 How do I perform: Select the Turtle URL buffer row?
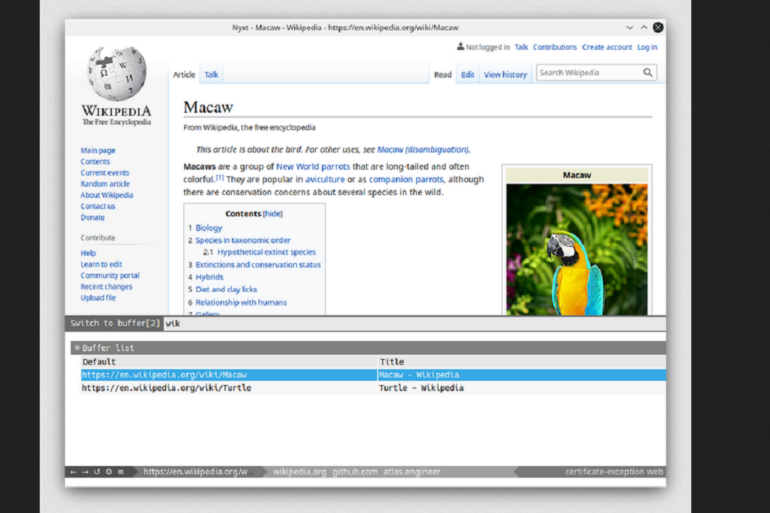(229, 388)
